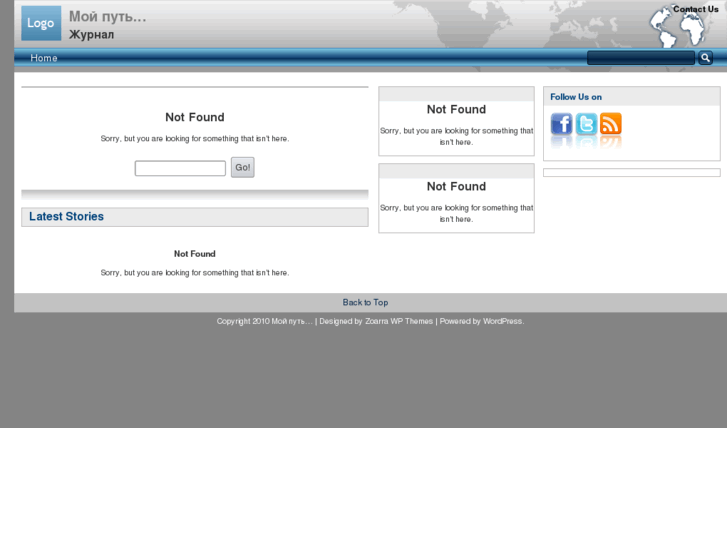The image size is (727, 545).
Task: Click the Follow Us on heading
Action: 576,97
